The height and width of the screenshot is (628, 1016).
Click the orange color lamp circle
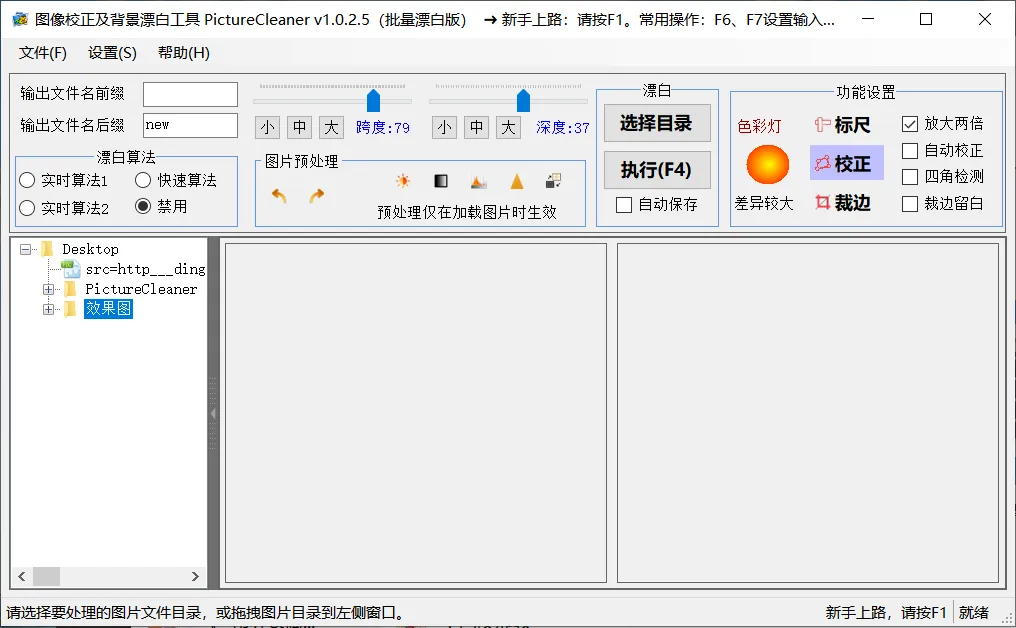[767, 164]
